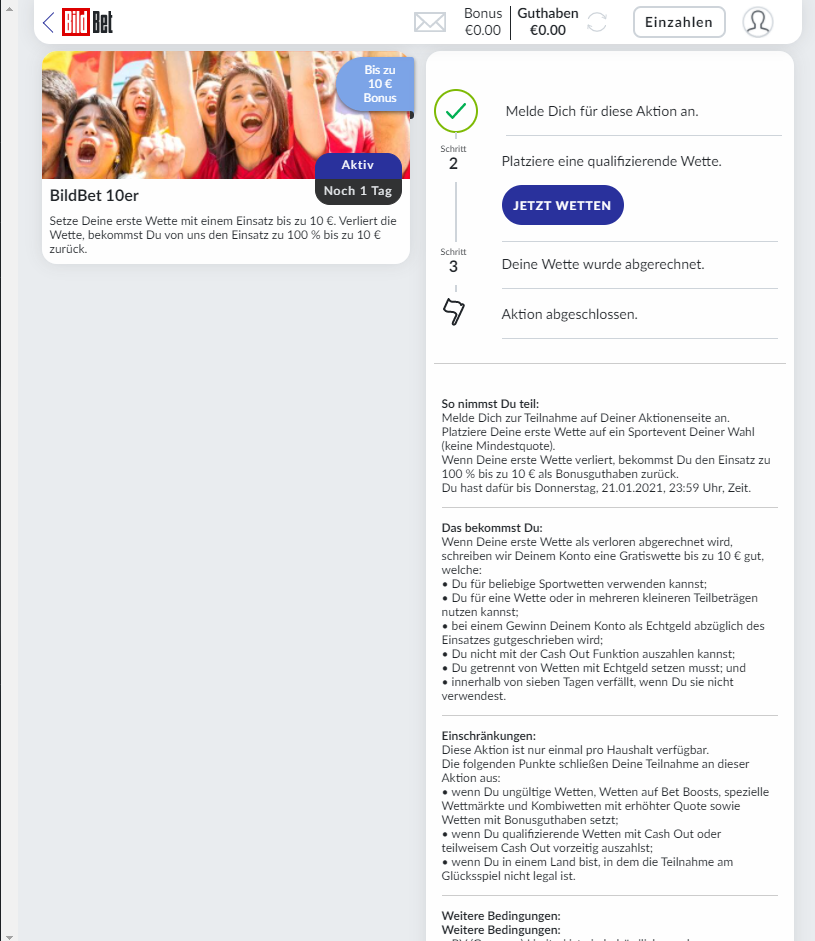Click the Noch 1 Tag label
The height and width of the screenshot is (941, 815).
click(358, 191)
